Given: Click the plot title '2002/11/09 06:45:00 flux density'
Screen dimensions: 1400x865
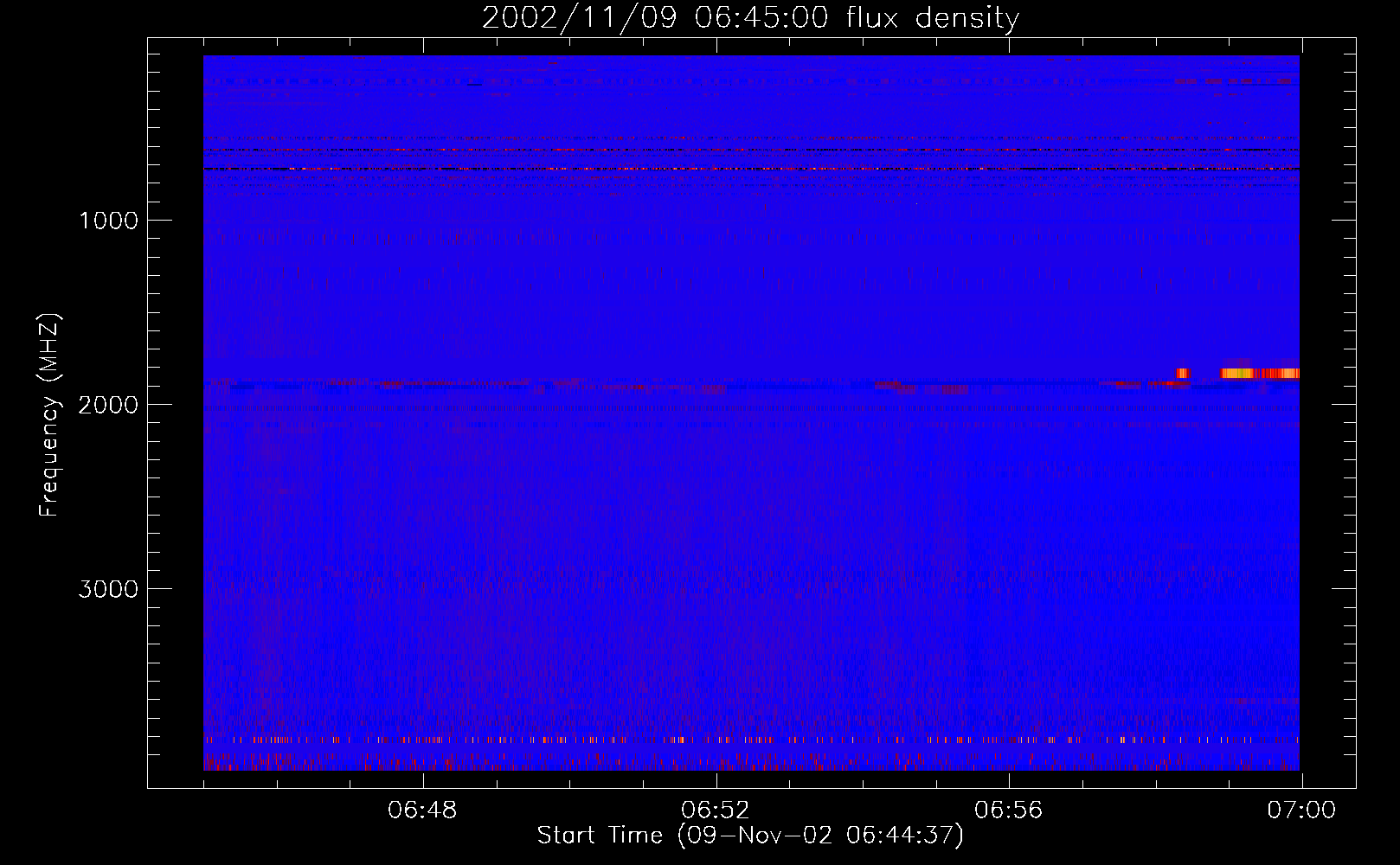Looking at the screenshot, I should (750, 17).
